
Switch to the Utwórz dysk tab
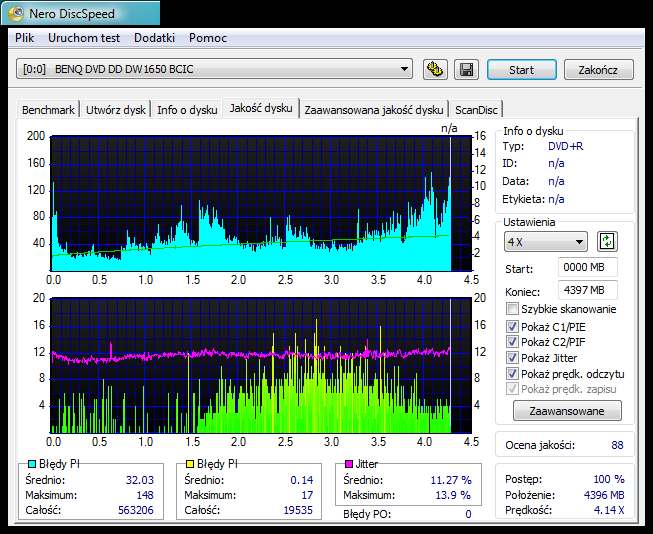(115, 110)
